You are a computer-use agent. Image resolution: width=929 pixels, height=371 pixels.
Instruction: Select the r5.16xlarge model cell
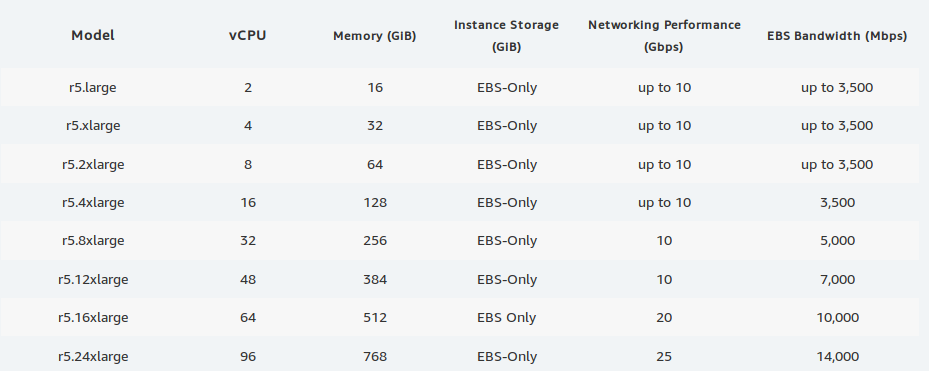tap(93, 318)
